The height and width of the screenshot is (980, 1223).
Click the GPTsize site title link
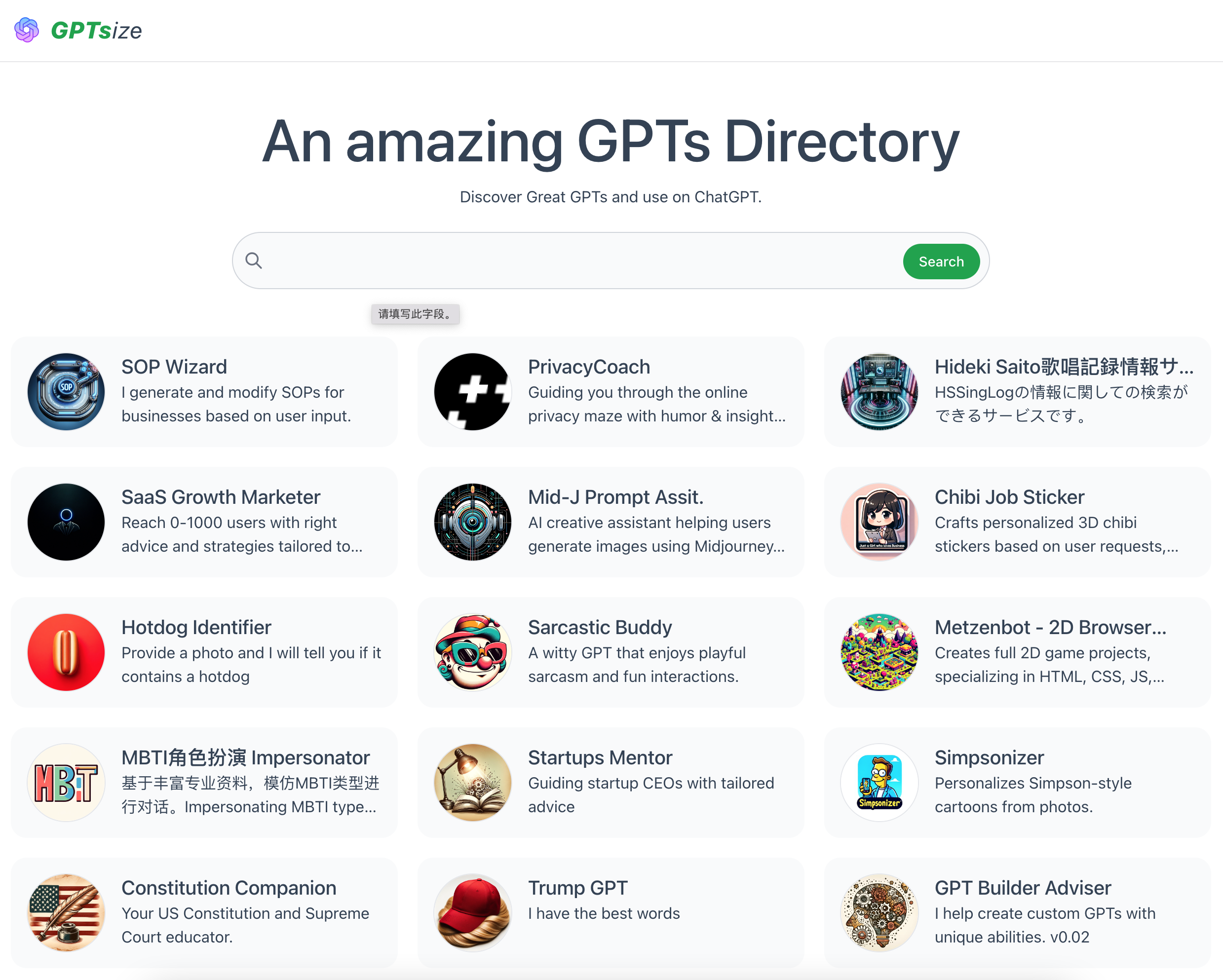point(96,31)
